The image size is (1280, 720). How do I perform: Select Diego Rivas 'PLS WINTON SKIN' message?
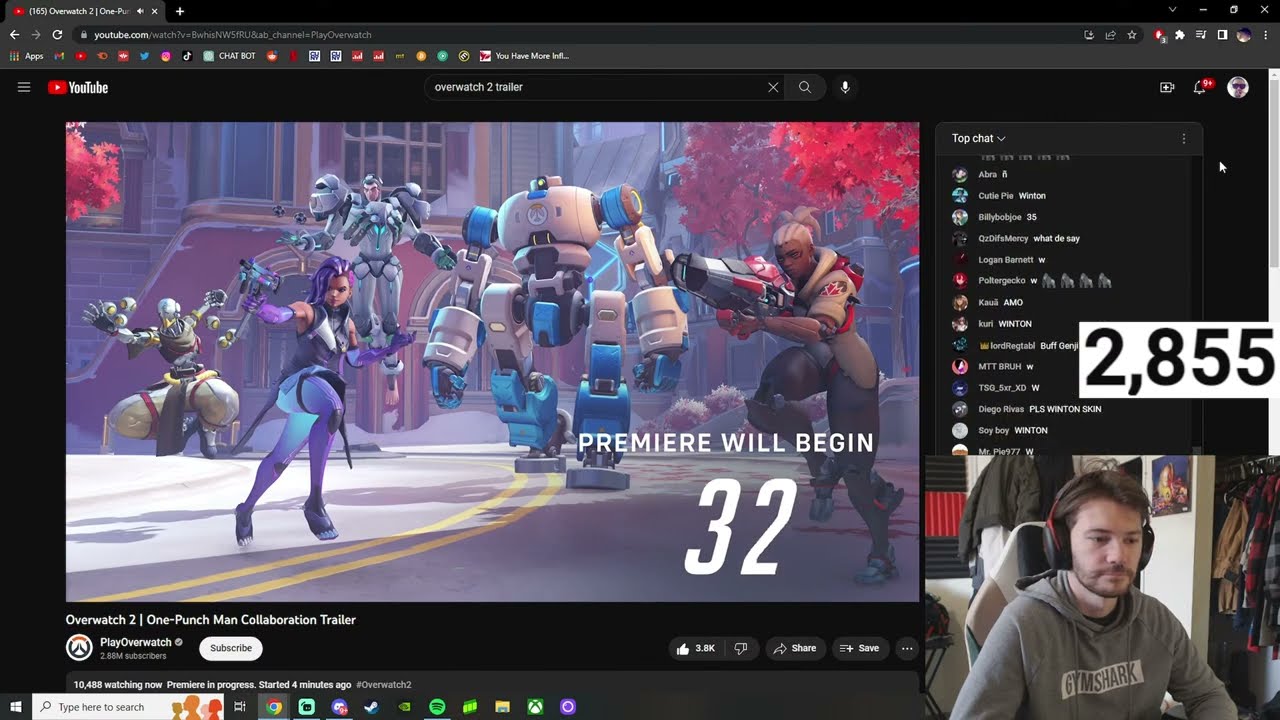click(1064, 409)
